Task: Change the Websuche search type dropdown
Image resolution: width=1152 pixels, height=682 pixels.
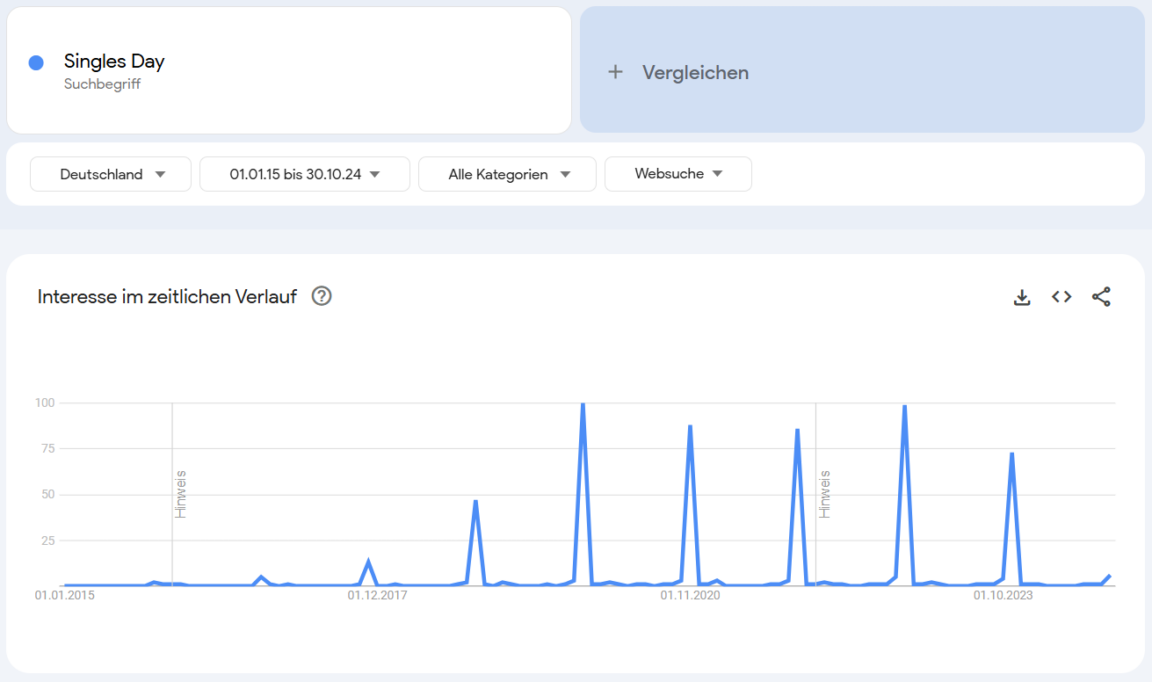Action: point(678,174)
